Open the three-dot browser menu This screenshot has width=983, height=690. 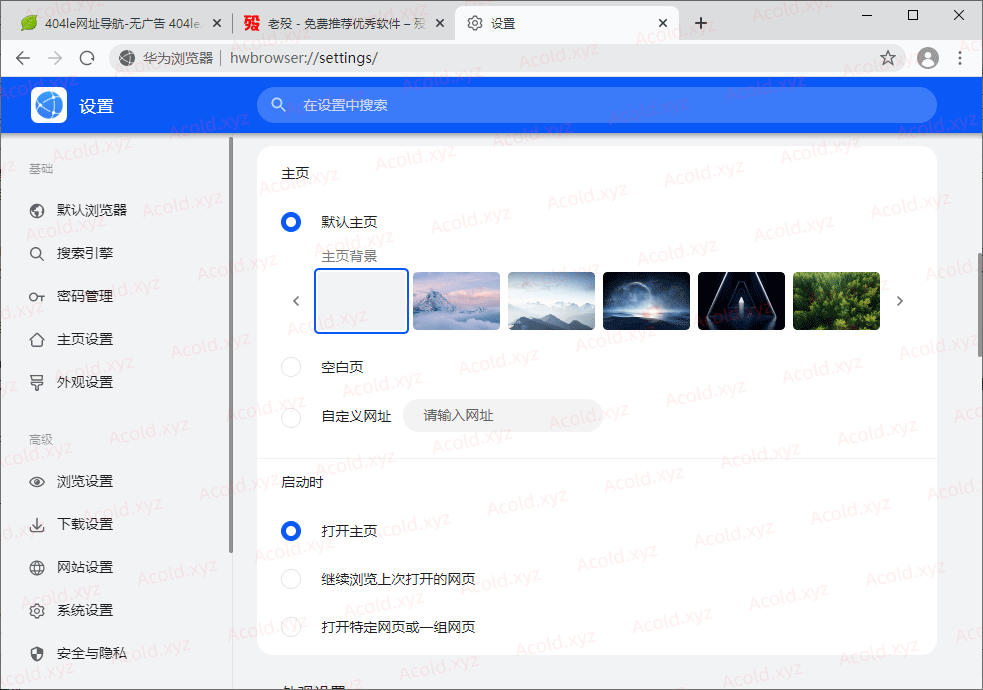960,58
